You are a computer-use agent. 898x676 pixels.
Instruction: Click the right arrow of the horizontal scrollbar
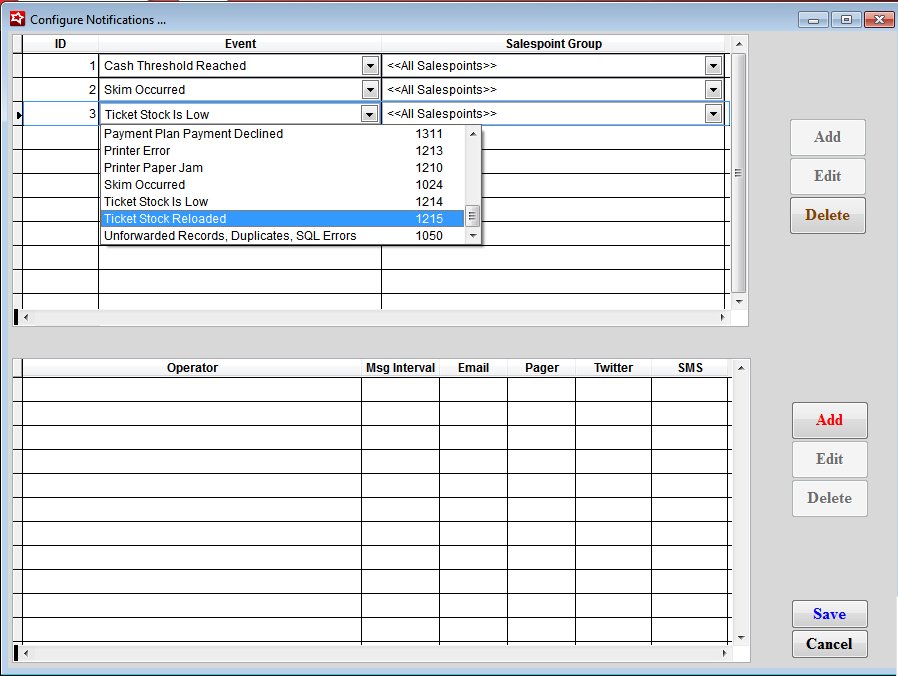(724, 318)
